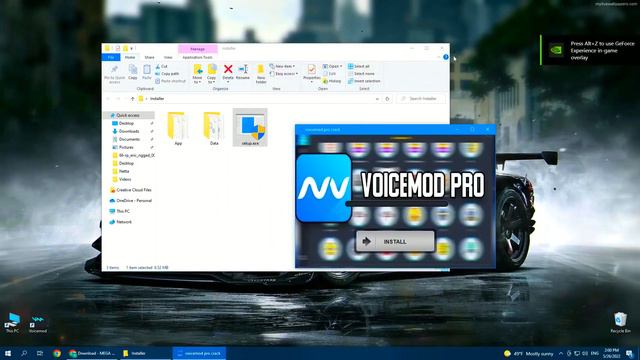The height and width of the screenshot is (360, 640).
Task: Select Videos in navigation pane
Action: pyautogui.click(x=124, y=179)
